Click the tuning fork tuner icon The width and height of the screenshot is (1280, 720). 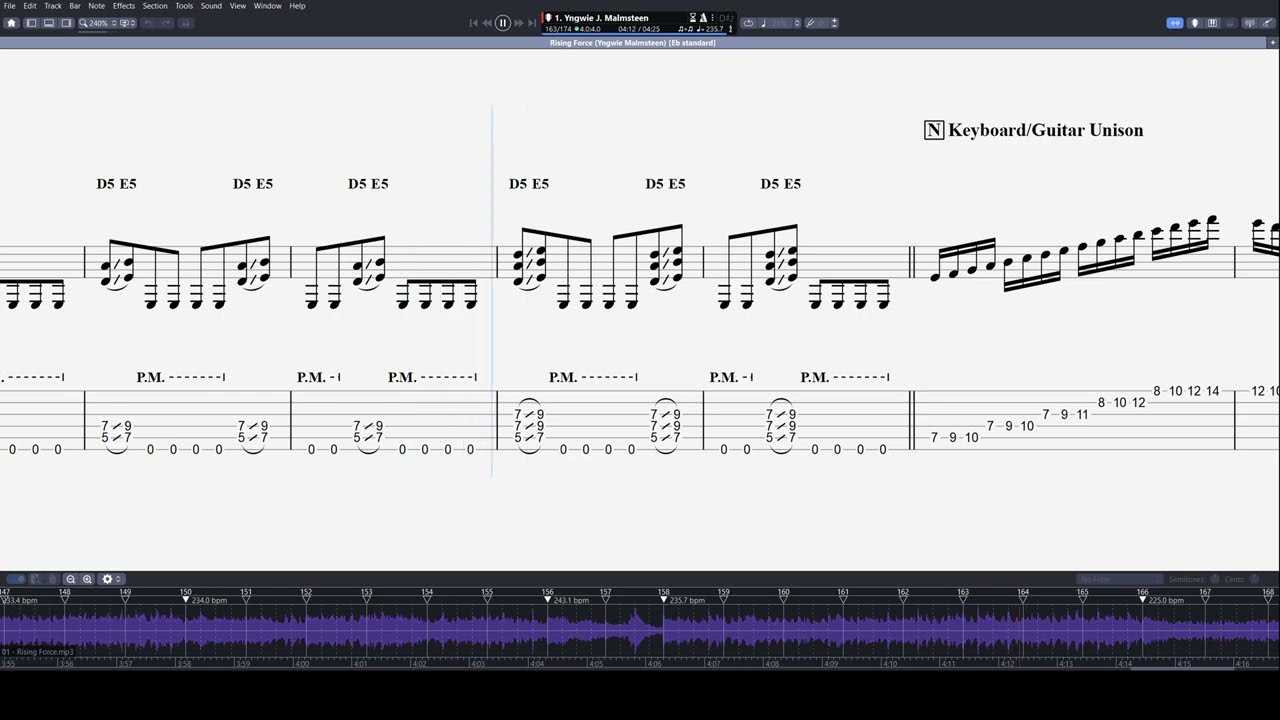click(x=811, y=23)
